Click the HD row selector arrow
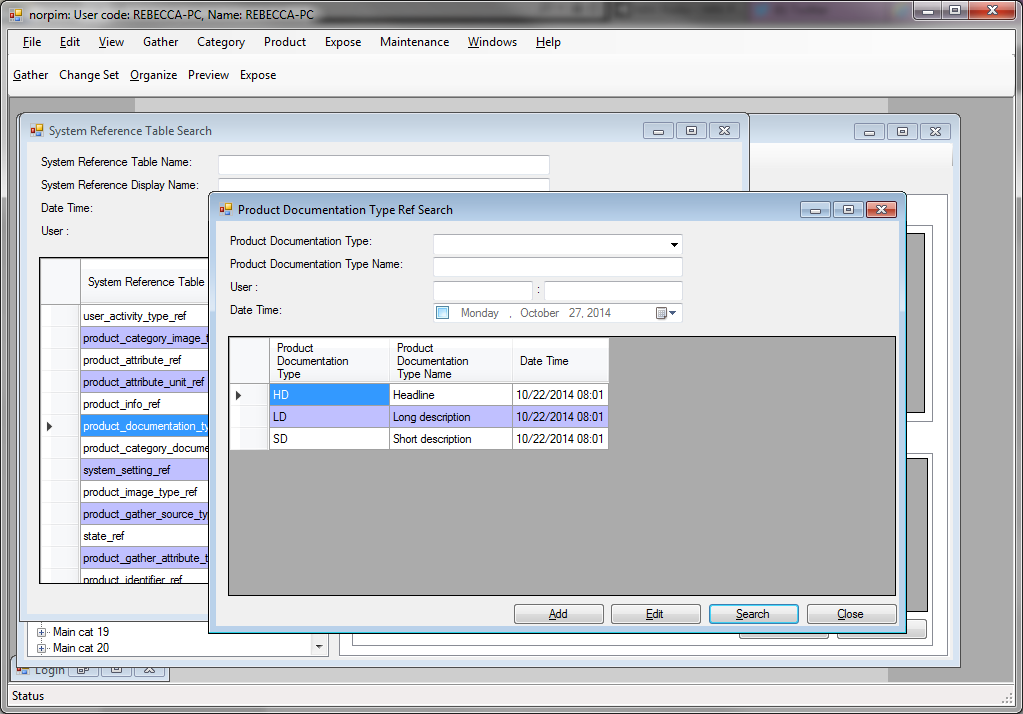 [239, 396]
